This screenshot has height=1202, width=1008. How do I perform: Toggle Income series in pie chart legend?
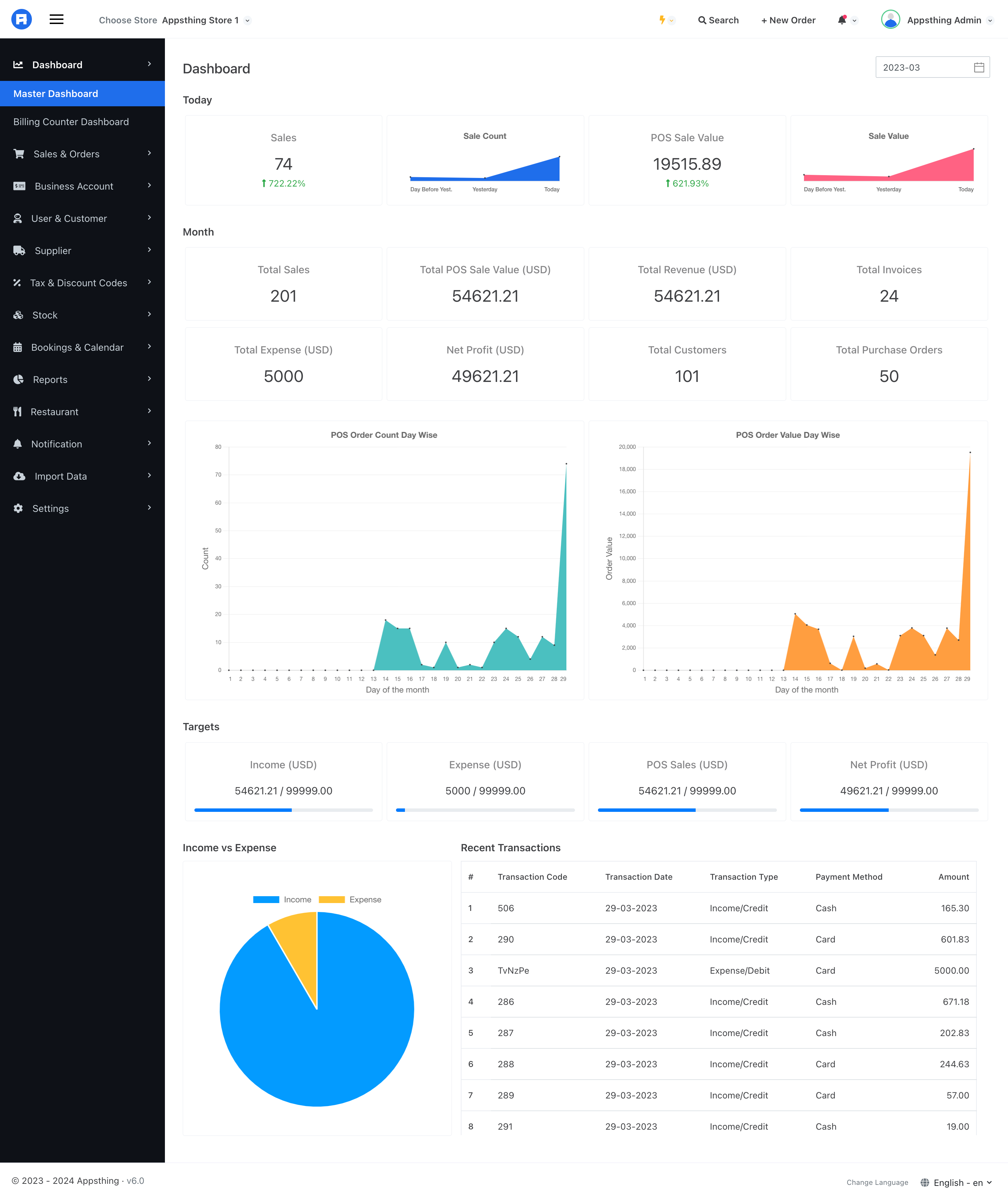[x=282, y=900]
